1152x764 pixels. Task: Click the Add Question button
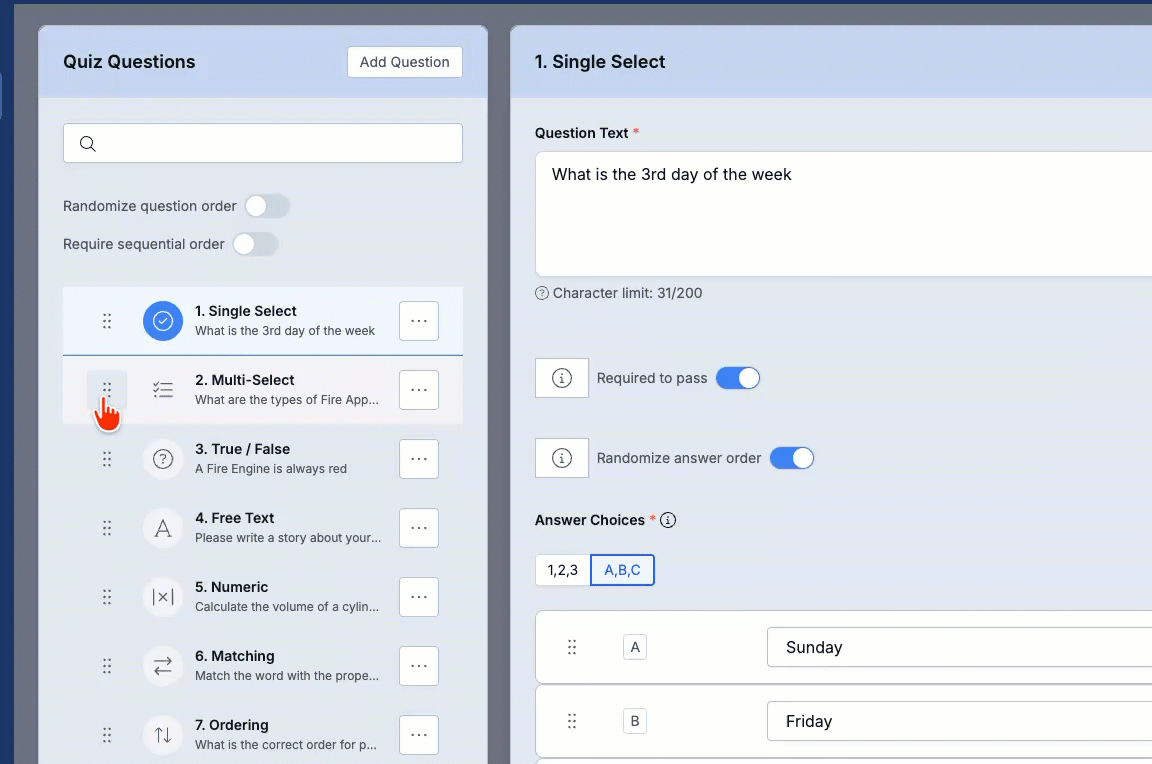(405, 62)
